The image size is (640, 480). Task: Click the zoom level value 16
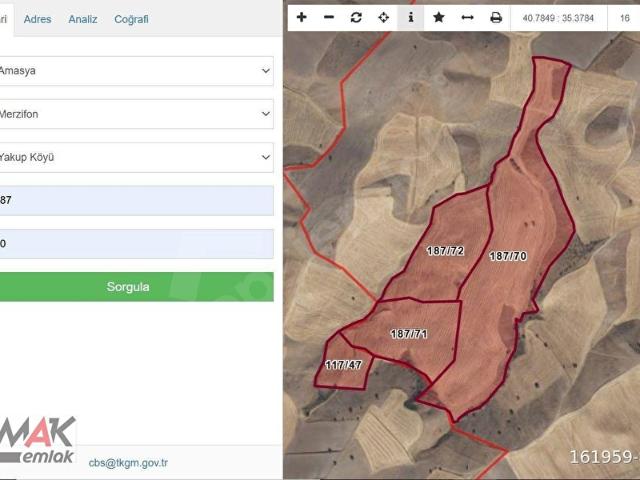pos(624,18)
